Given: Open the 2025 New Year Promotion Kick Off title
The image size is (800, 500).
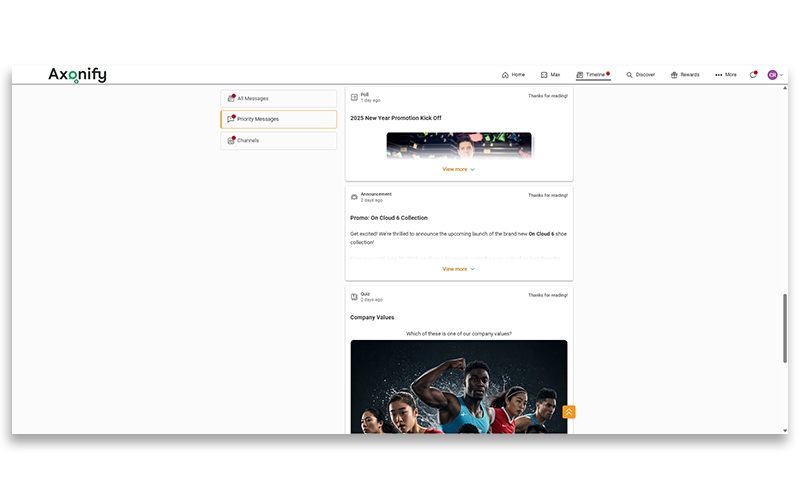Looking at the screenshot, I should tap(395, 118).
